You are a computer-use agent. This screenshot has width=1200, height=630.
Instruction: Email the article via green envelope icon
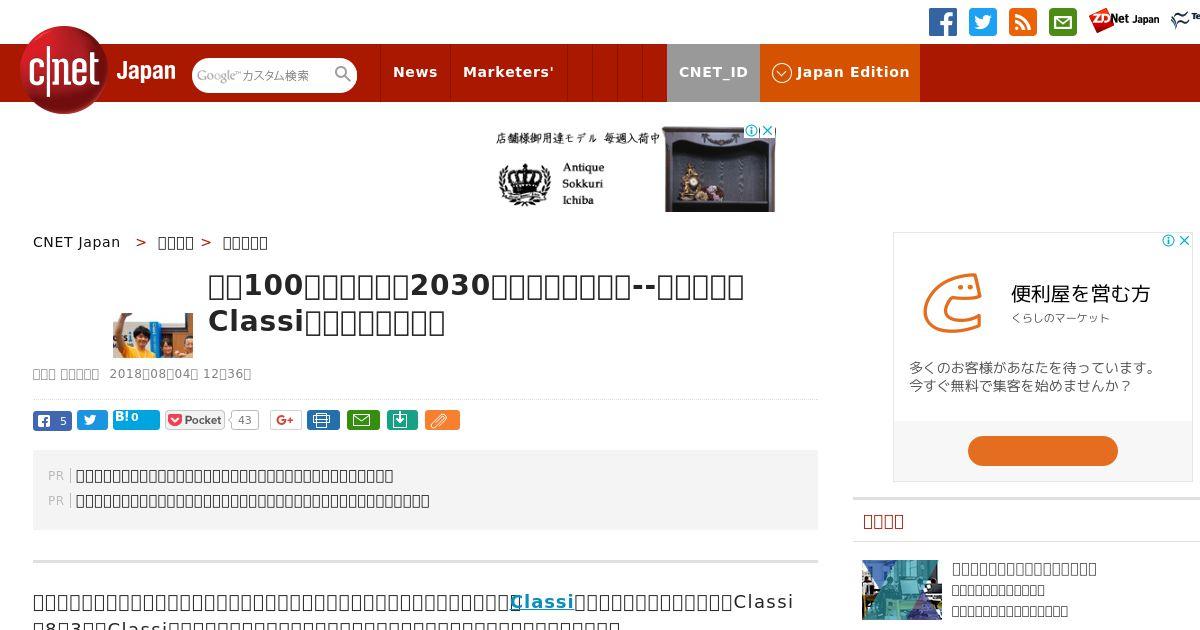363,420
